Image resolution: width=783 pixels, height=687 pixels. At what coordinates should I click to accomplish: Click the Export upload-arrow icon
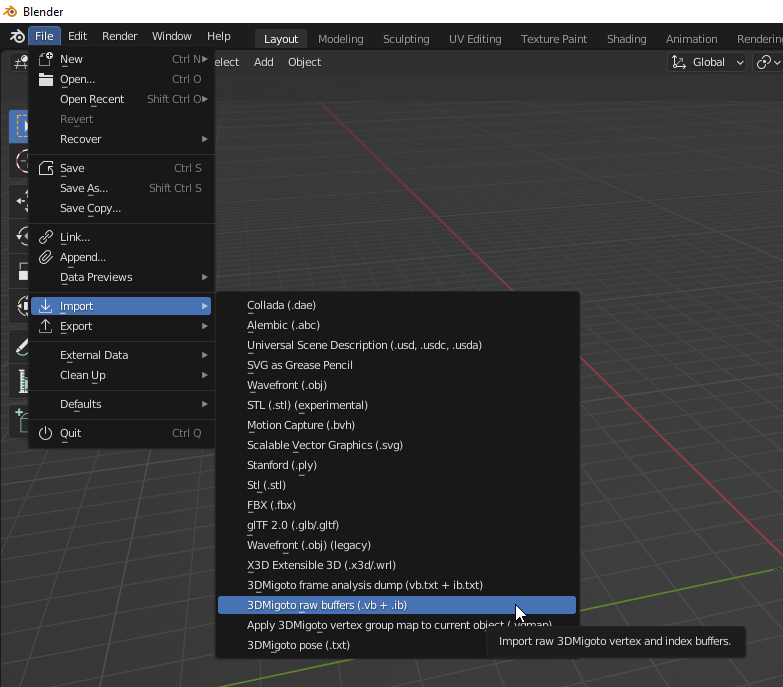(x=46, y=326)
